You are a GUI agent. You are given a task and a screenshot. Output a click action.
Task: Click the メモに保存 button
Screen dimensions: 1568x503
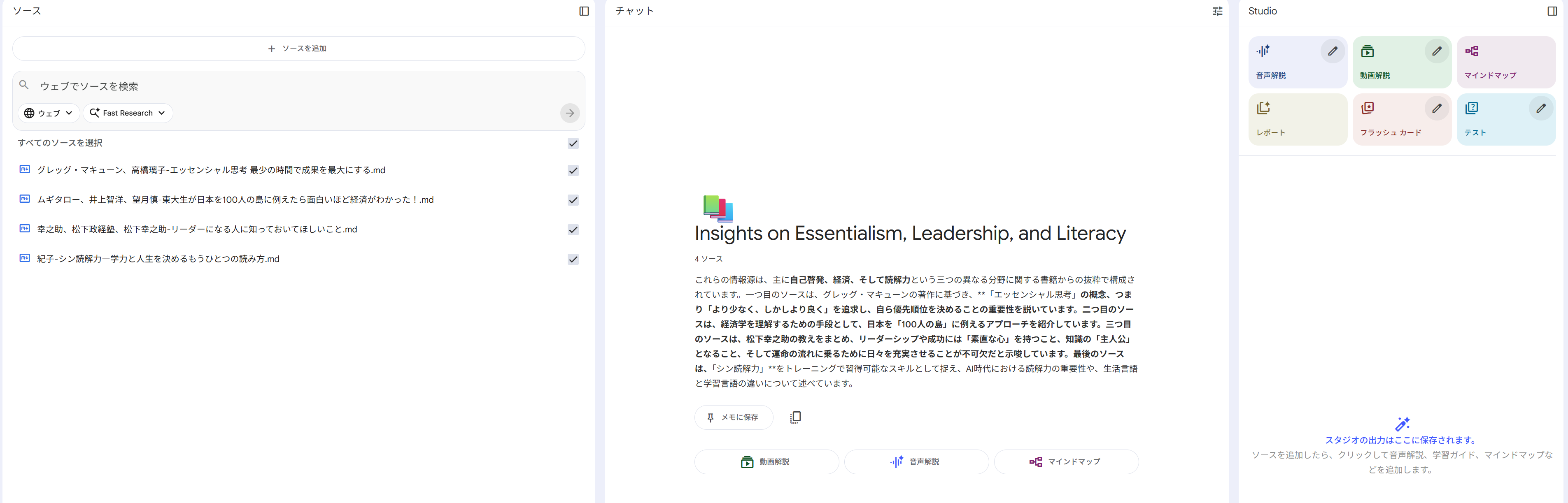tap(733, 417)
